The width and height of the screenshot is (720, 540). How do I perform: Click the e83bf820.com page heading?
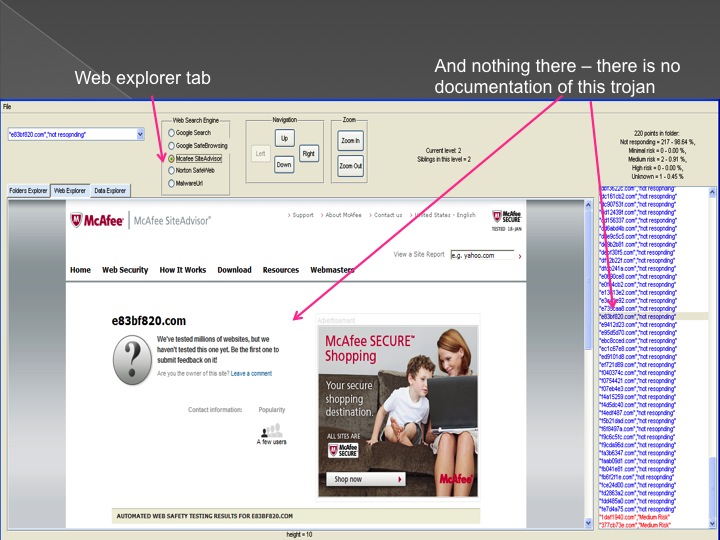tap(149, 321)
